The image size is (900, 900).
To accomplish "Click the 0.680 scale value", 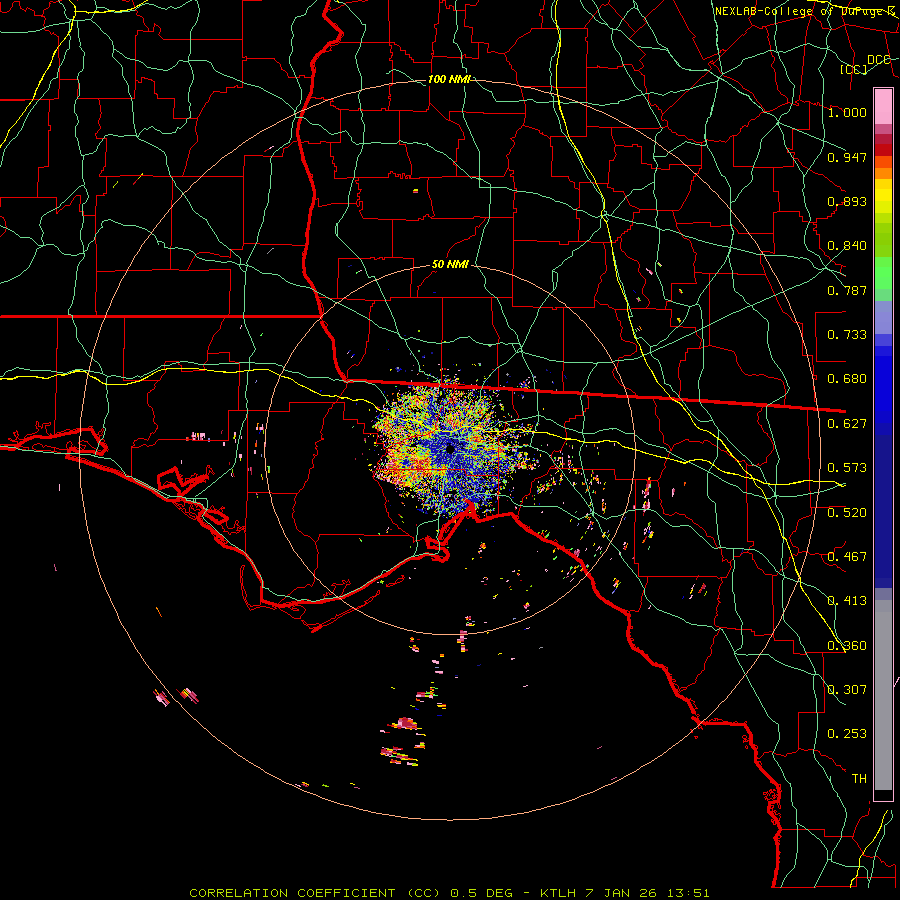I will pyautogui.click(x=847, y=379).
